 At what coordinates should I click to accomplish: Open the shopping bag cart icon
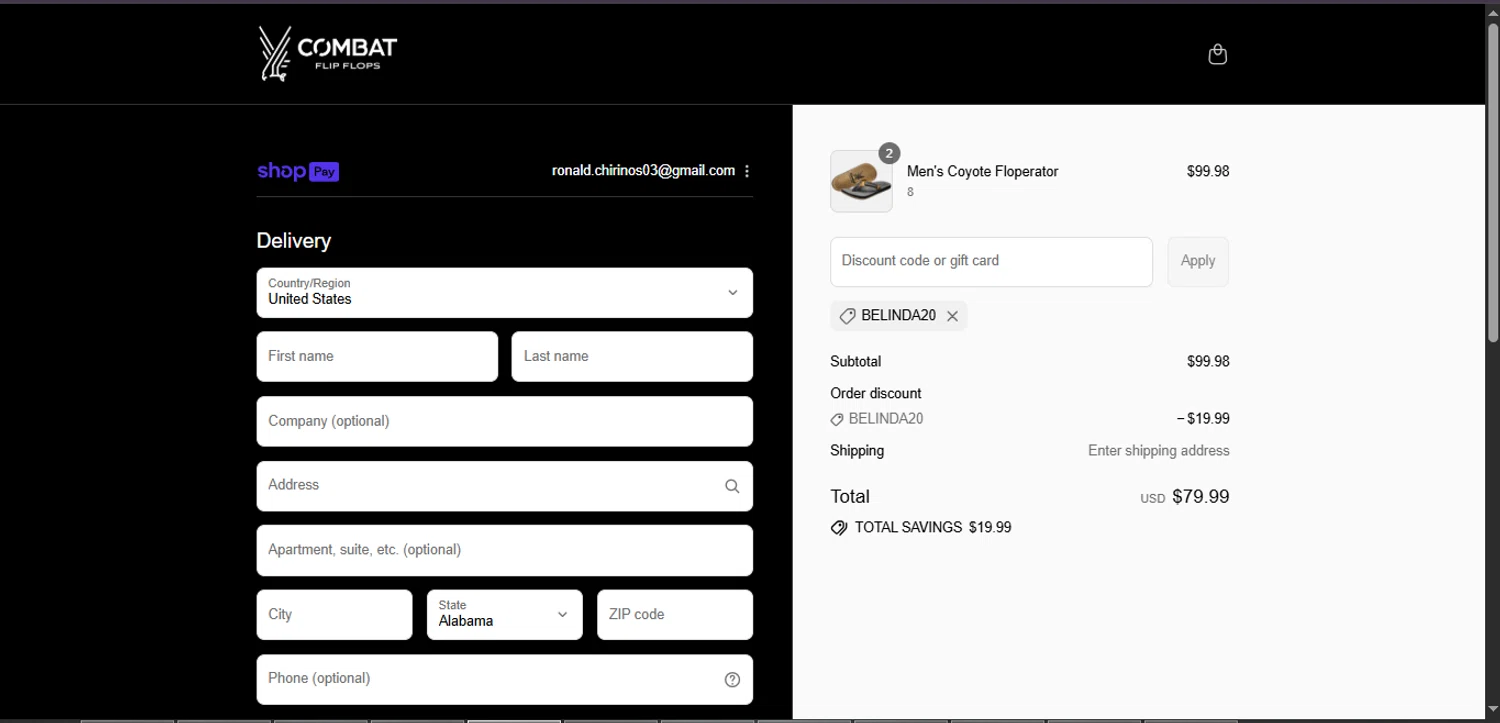point(1217,54)
